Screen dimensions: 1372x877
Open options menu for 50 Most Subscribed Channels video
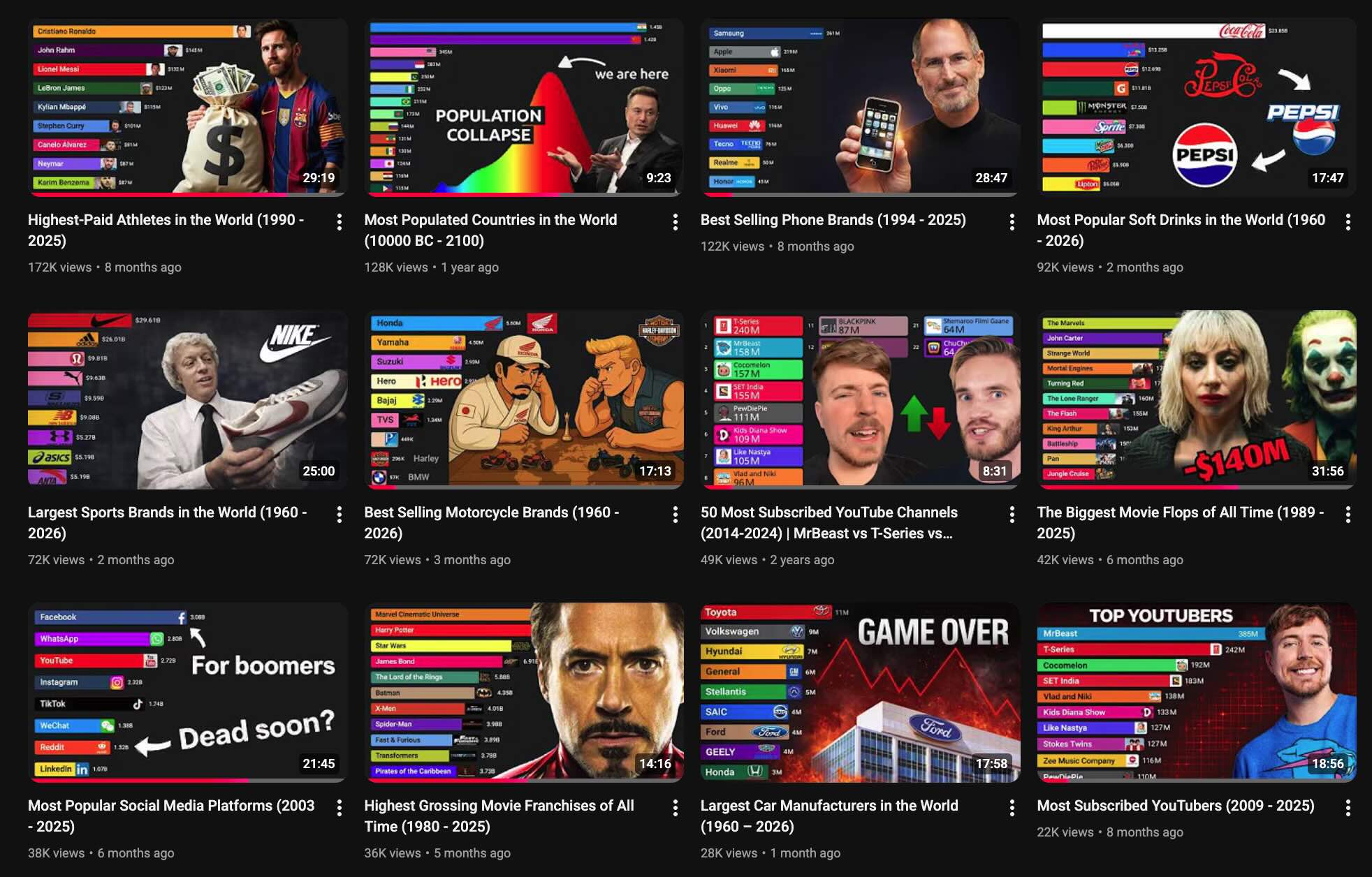point(1012,515)
